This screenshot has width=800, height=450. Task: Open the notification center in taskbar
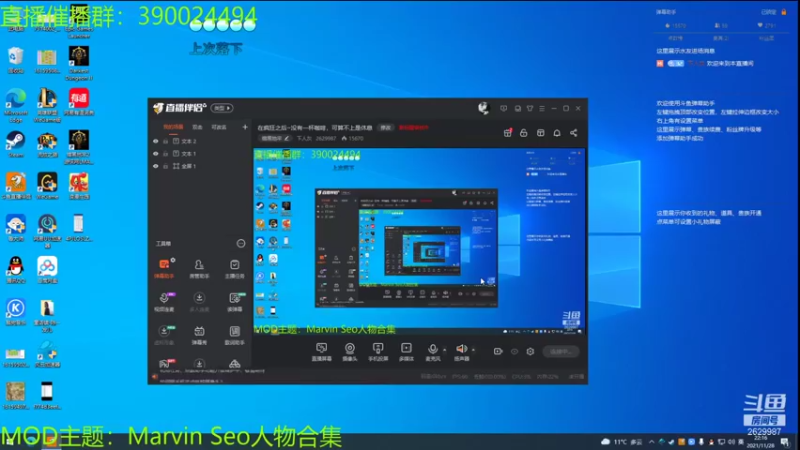click(x=786, y=442)
